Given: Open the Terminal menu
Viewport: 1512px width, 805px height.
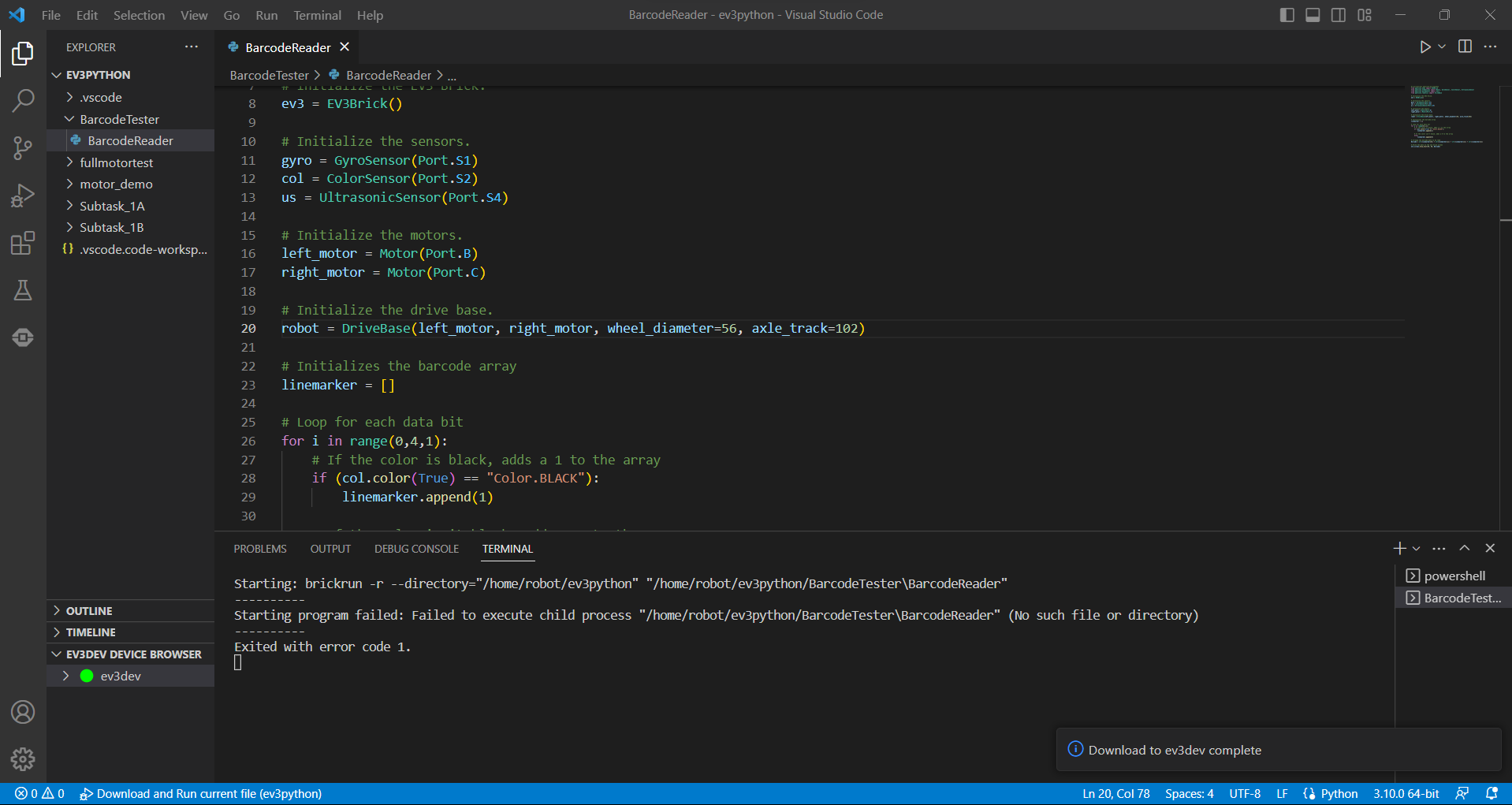Looking at the screenshot, I should tap(318, 15).
